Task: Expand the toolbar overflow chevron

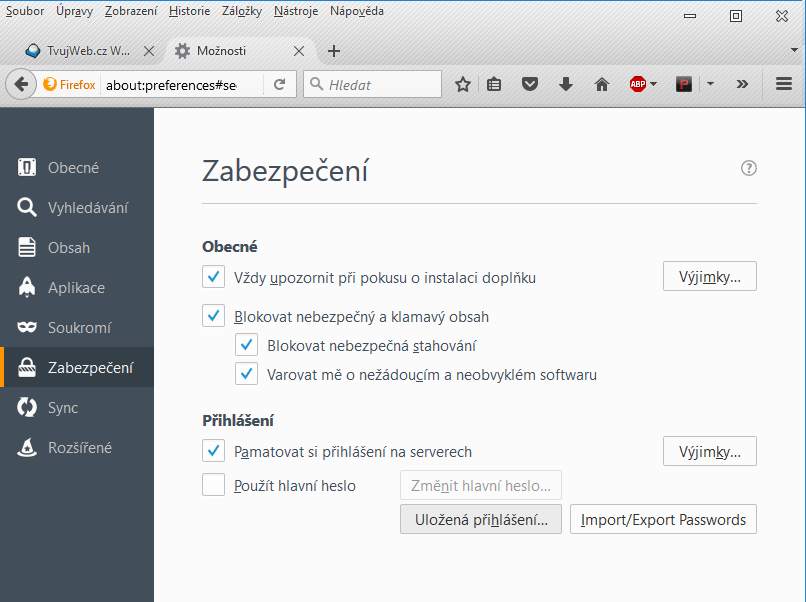Action: 742,85
